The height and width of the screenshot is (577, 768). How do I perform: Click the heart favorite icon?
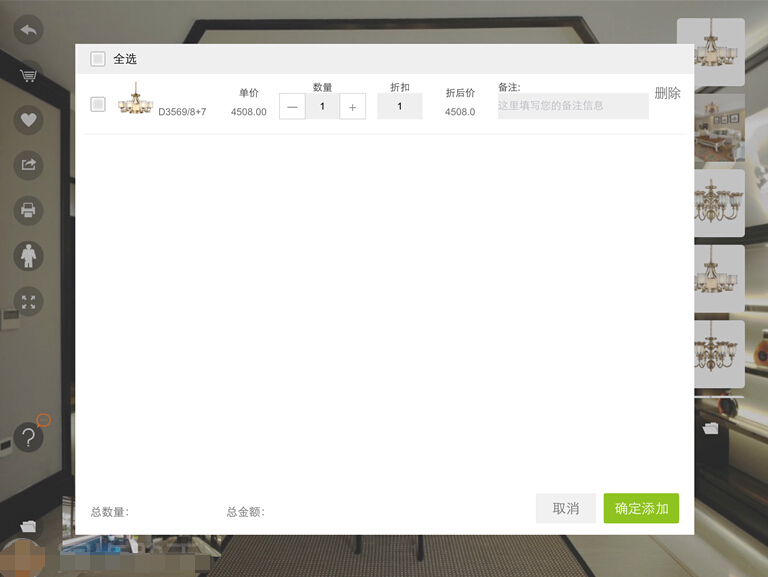coord(28,120)
